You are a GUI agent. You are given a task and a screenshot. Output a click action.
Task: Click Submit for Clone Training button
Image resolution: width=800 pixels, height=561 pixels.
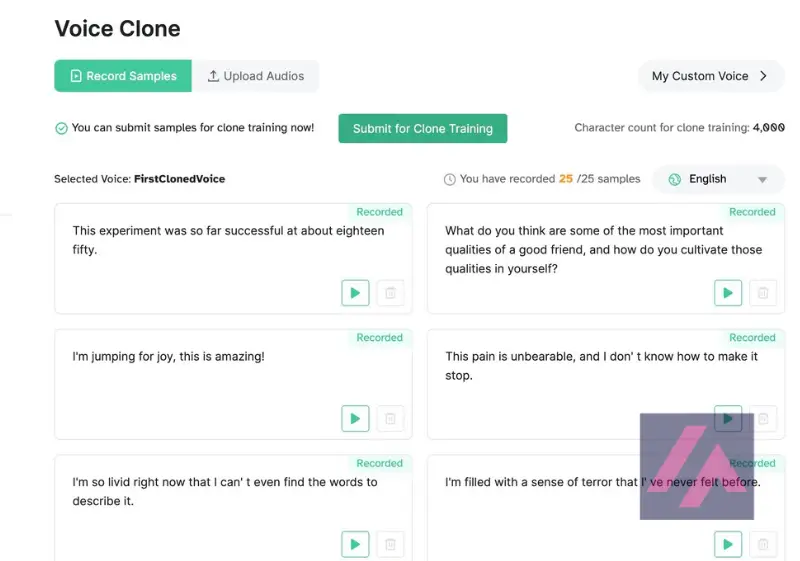422,128
